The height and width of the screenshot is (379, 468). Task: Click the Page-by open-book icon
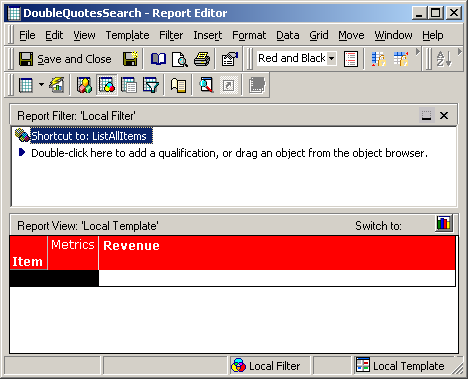click(x=178, y=85)
